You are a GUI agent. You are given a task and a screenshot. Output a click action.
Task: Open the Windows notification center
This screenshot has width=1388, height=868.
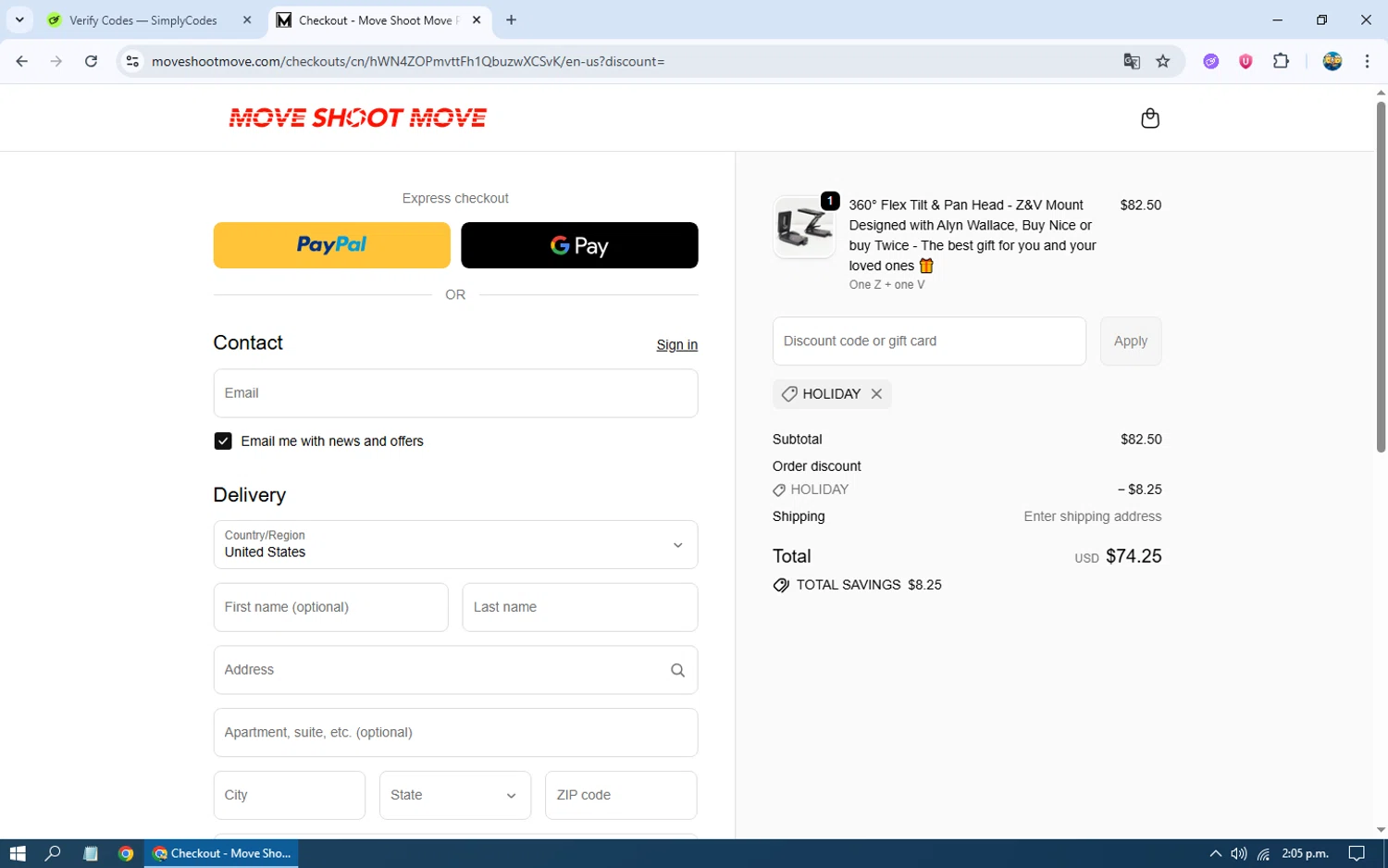pos(1357,853)
